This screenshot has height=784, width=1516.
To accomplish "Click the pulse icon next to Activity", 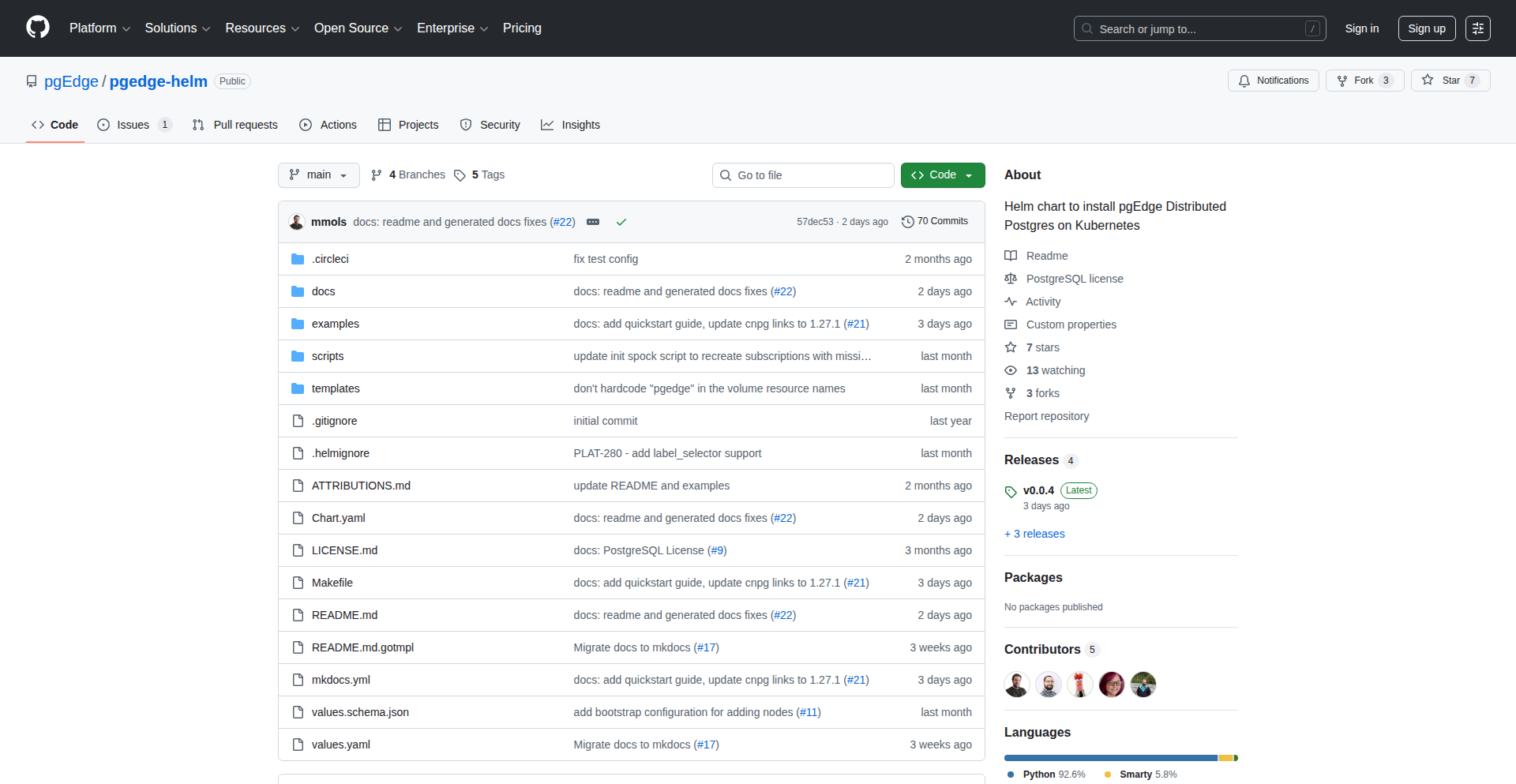I will (x=1011, y=301).
